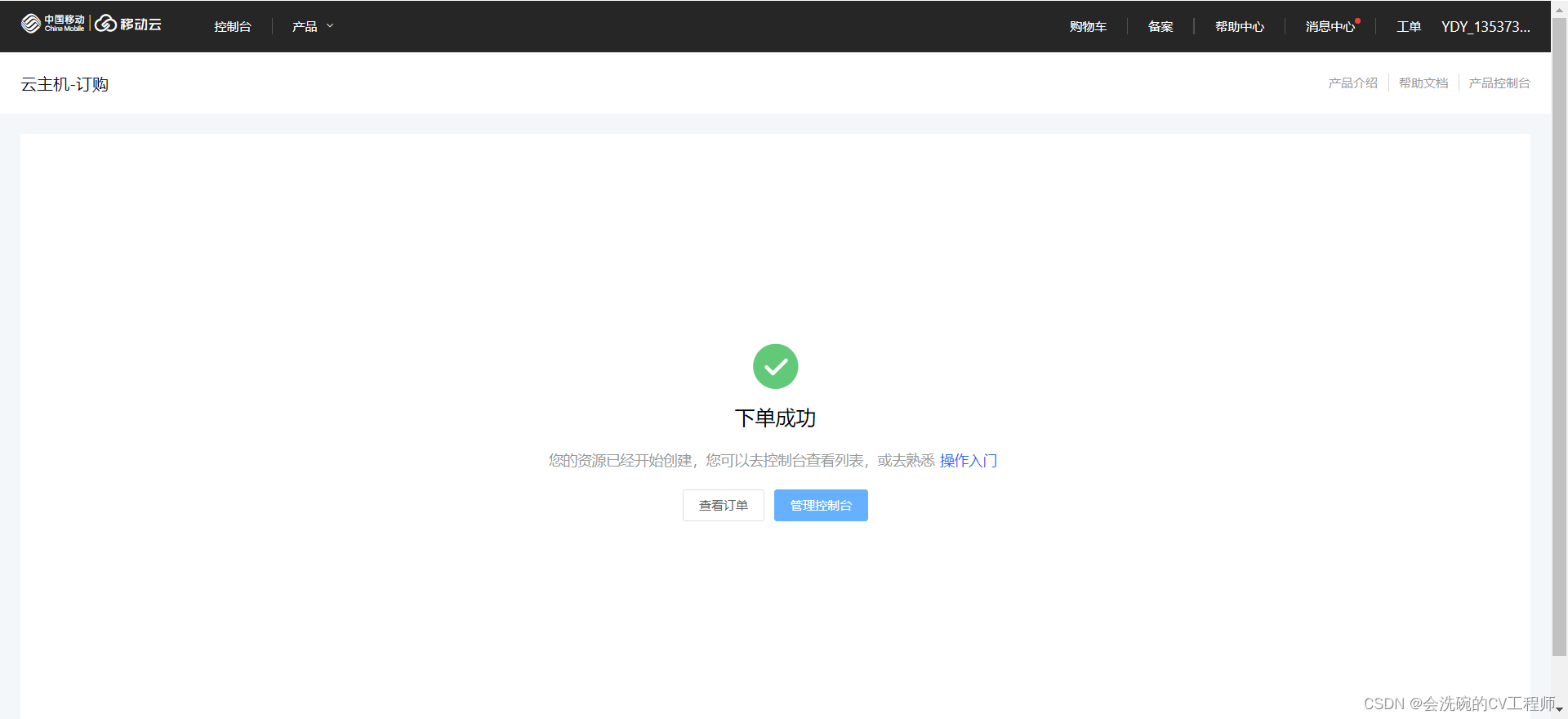The height and width of the screenshot is (719, 1568).
Task: Click the page vertical scrollbar
Action: pos(1559,337)
